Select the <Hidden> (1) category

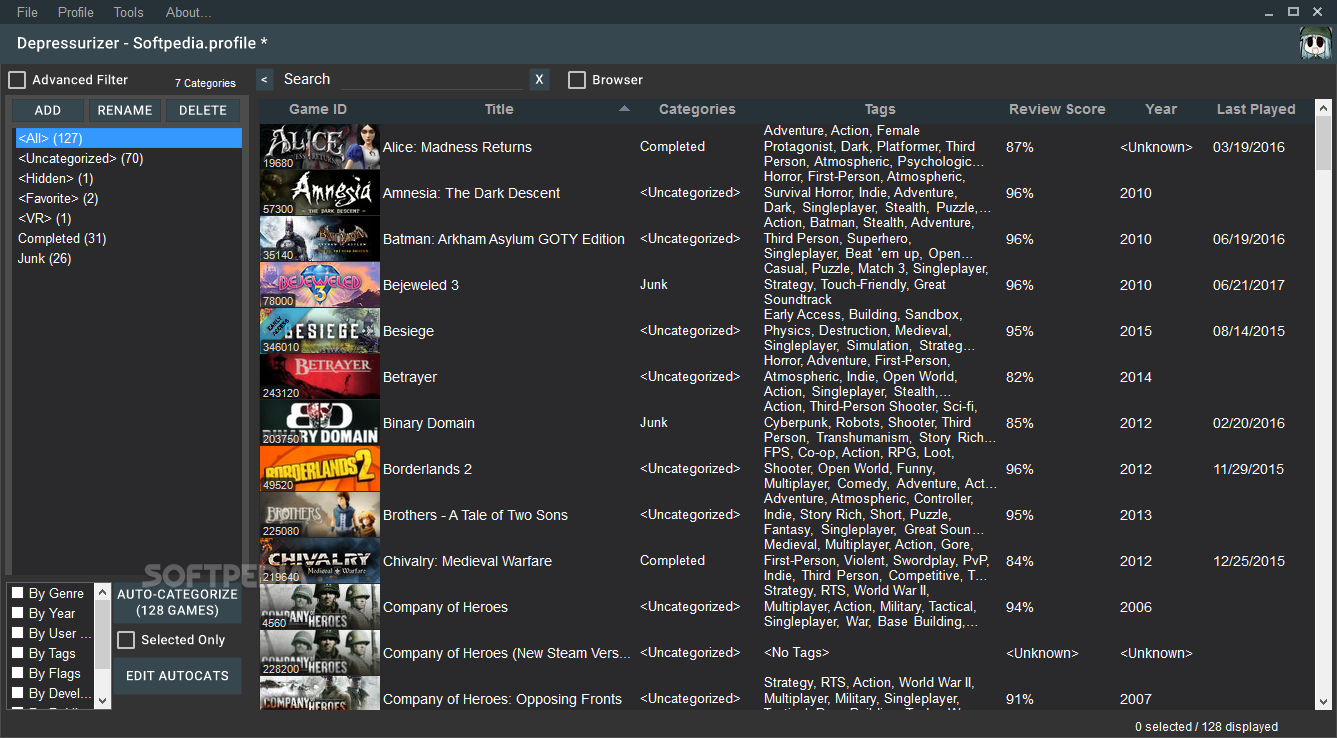click(128, 178)
